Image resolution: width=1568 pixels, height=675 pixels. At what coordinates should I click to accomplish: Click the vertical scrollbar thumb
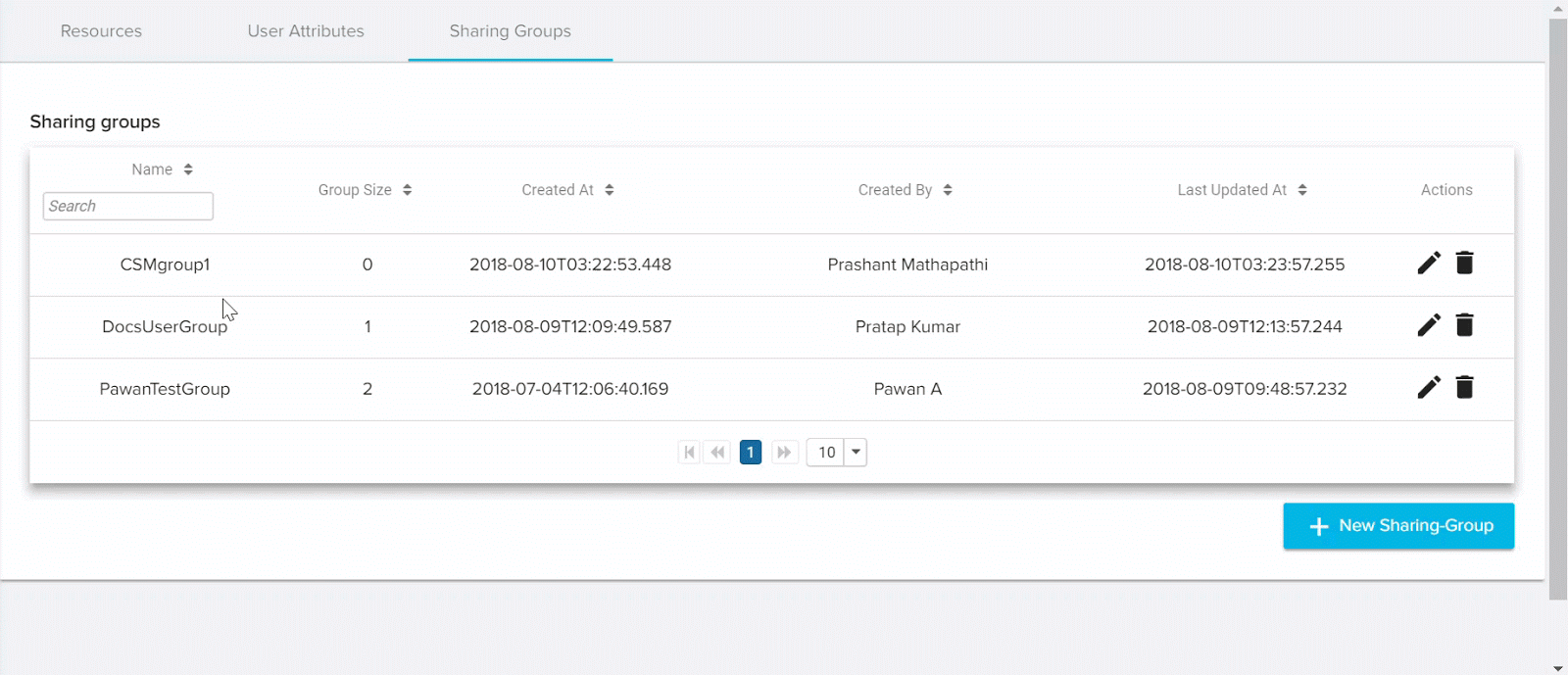coord(1558,308)
